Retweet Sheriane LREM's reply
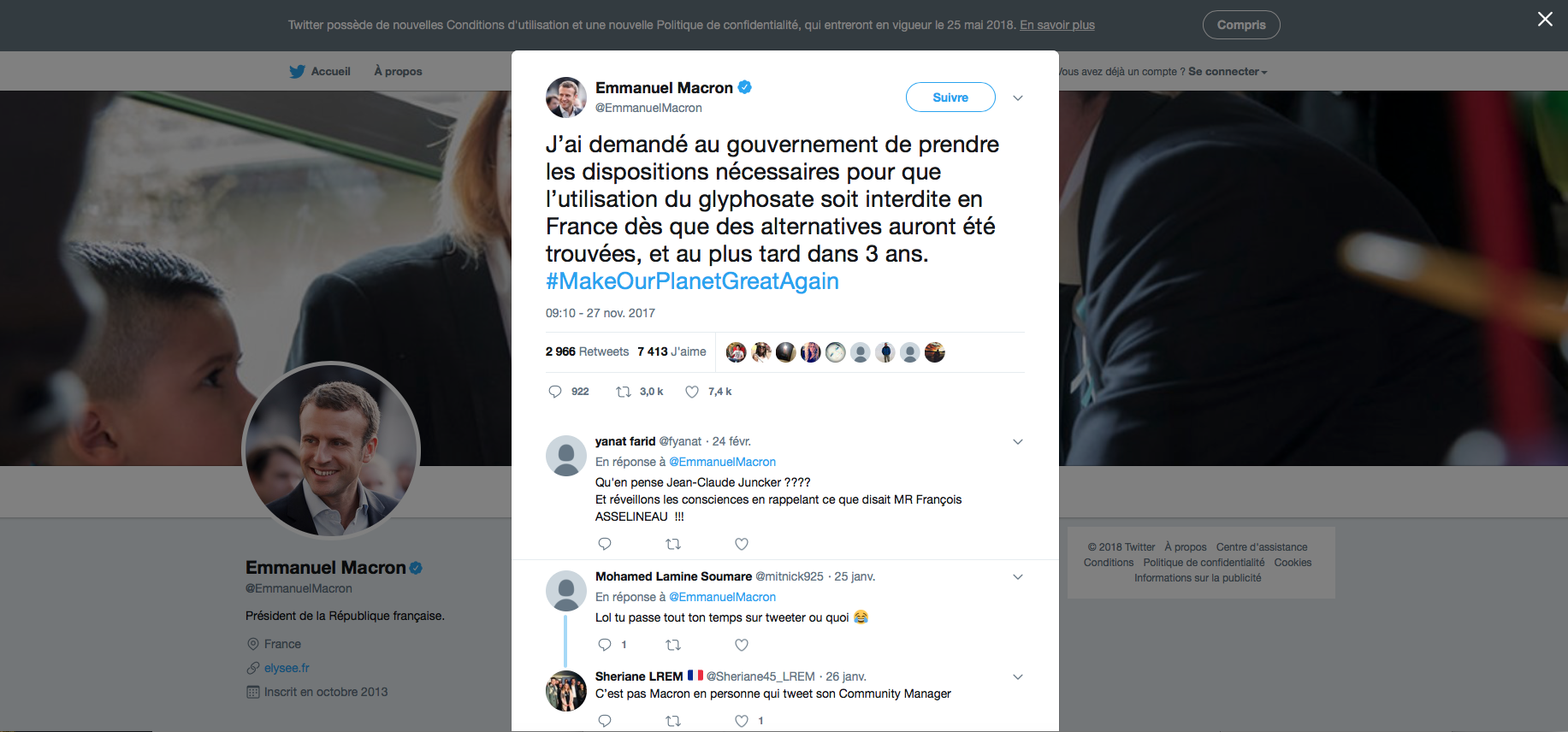This screenshot has height=732, width=1568. coord(673,721)
